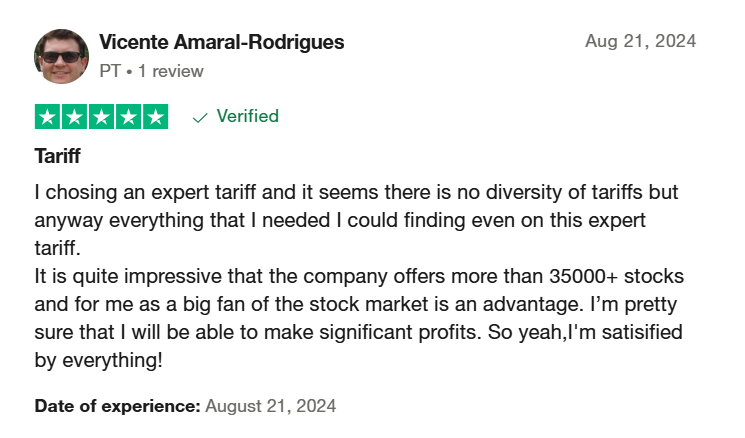Click the fourth green rating star
Viewport: 745px width, 438px height.
tap(128, 116)
